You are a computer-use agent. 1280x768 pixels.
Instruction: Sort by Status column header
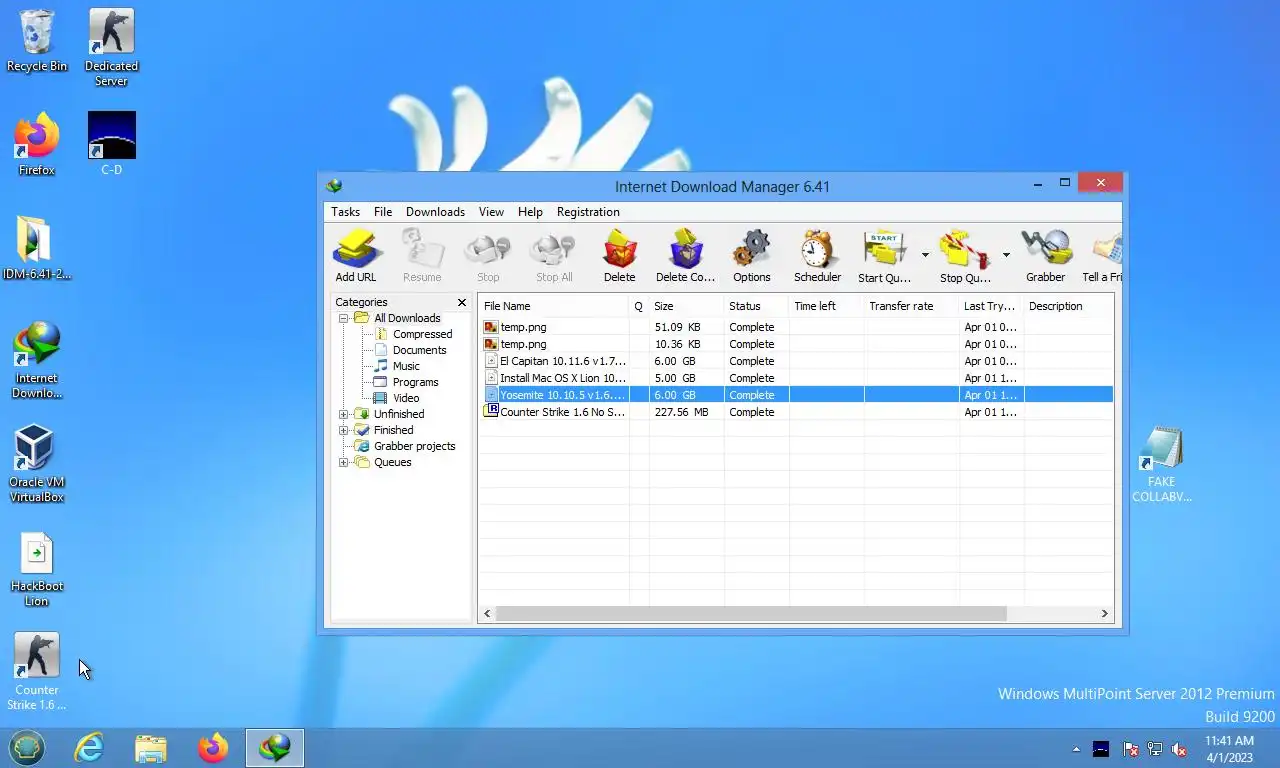click(x=755, y=306)
